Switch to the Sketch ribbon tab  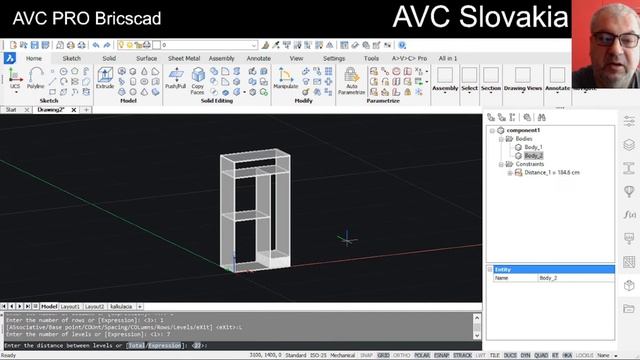(x=71, y=58)
